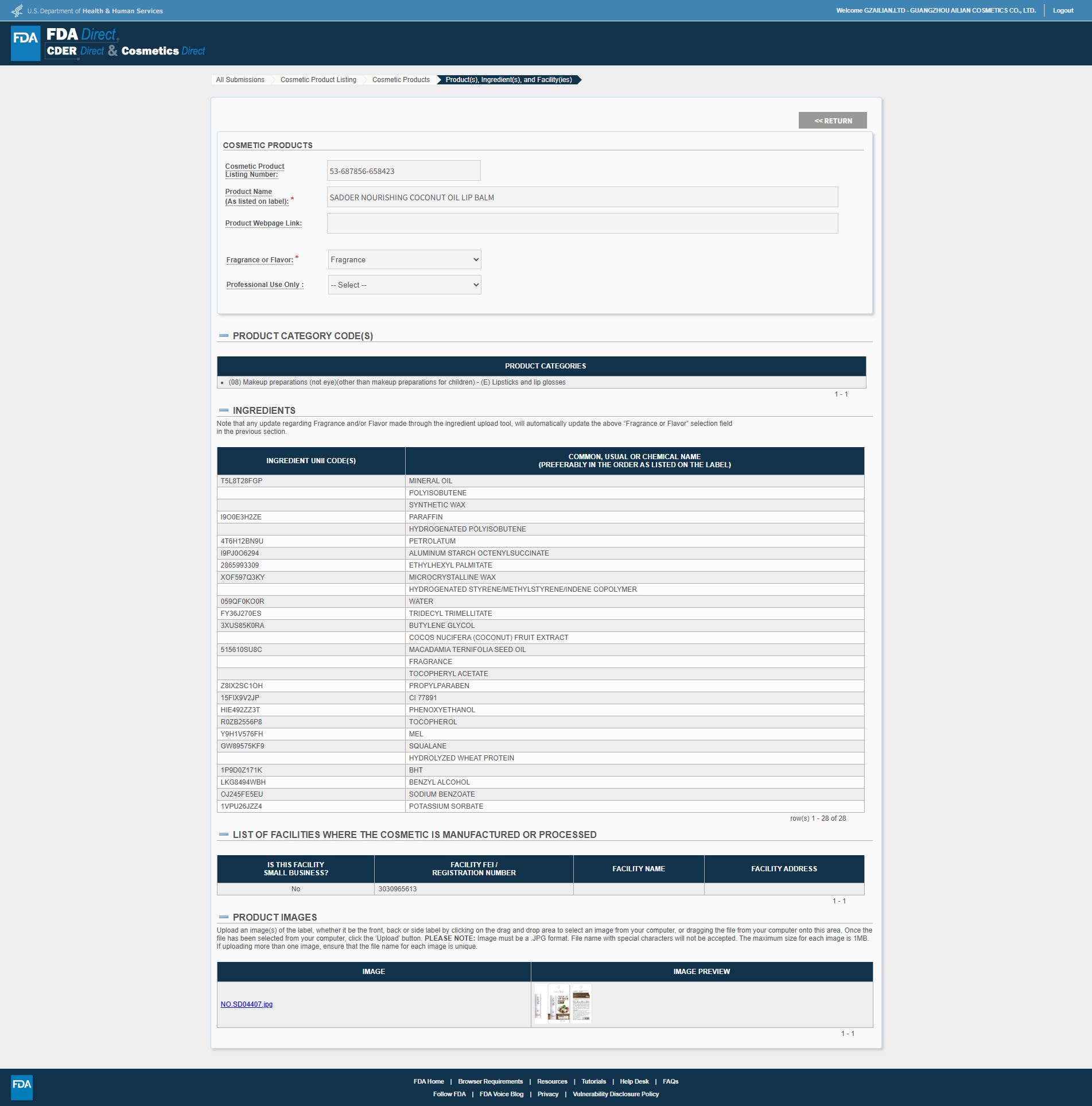The height and width of the screenshot is (1106, 1092).
Task: Click the HHS eagle logo icon
Action: coord(17,11)
